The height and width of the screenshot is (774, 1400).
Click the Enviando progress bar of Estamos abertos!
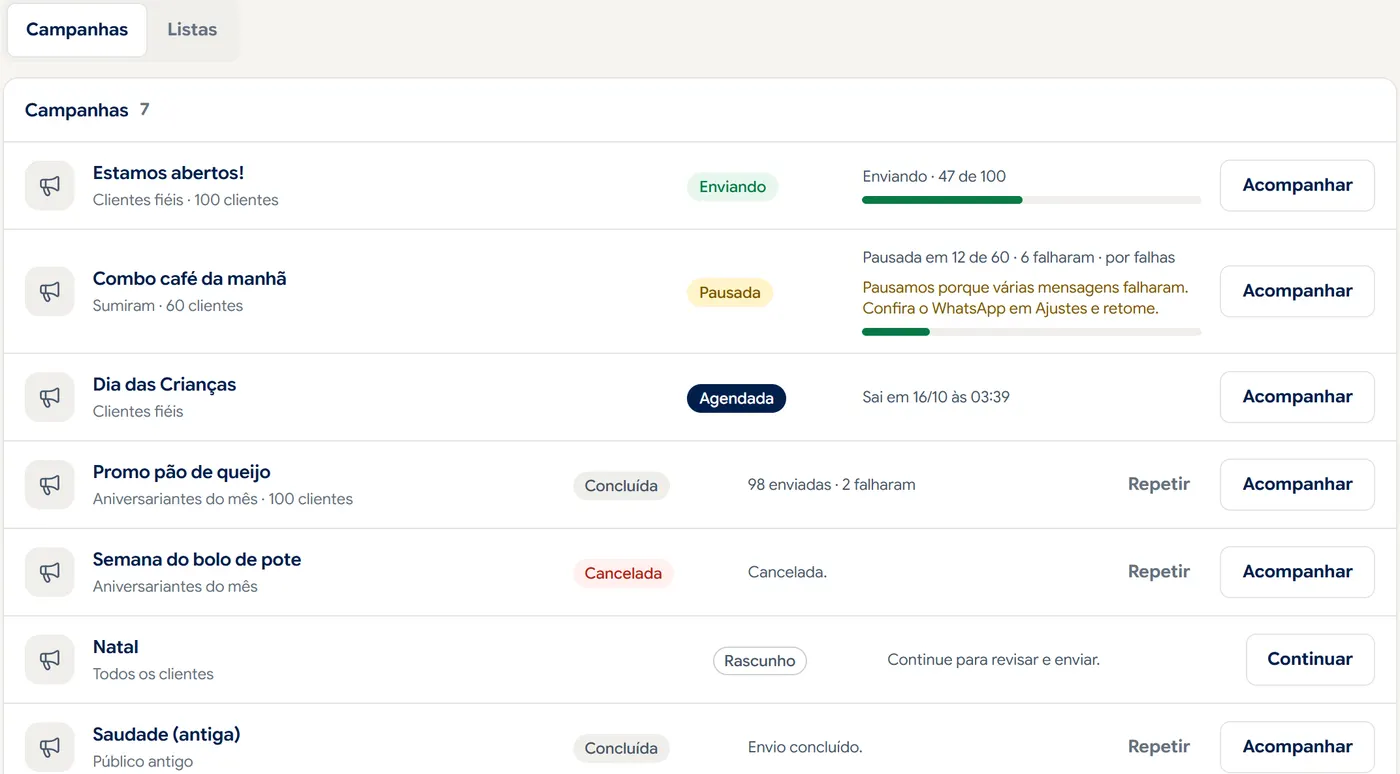pos(1031,200)
